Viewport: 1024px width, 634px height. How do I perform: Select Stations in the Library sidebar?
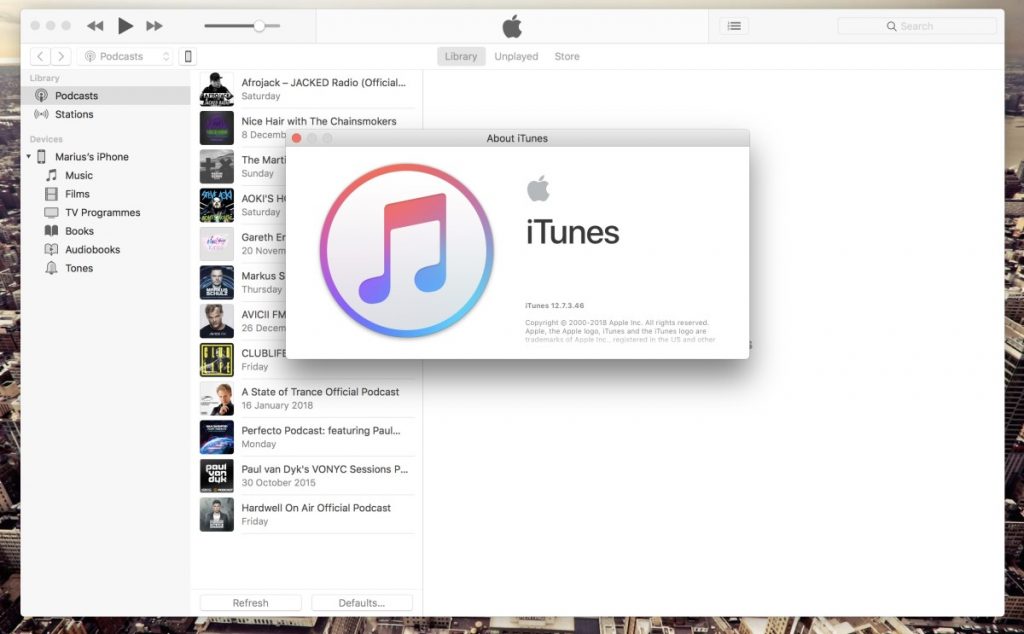pyautogui.click(x=74, y=115)
